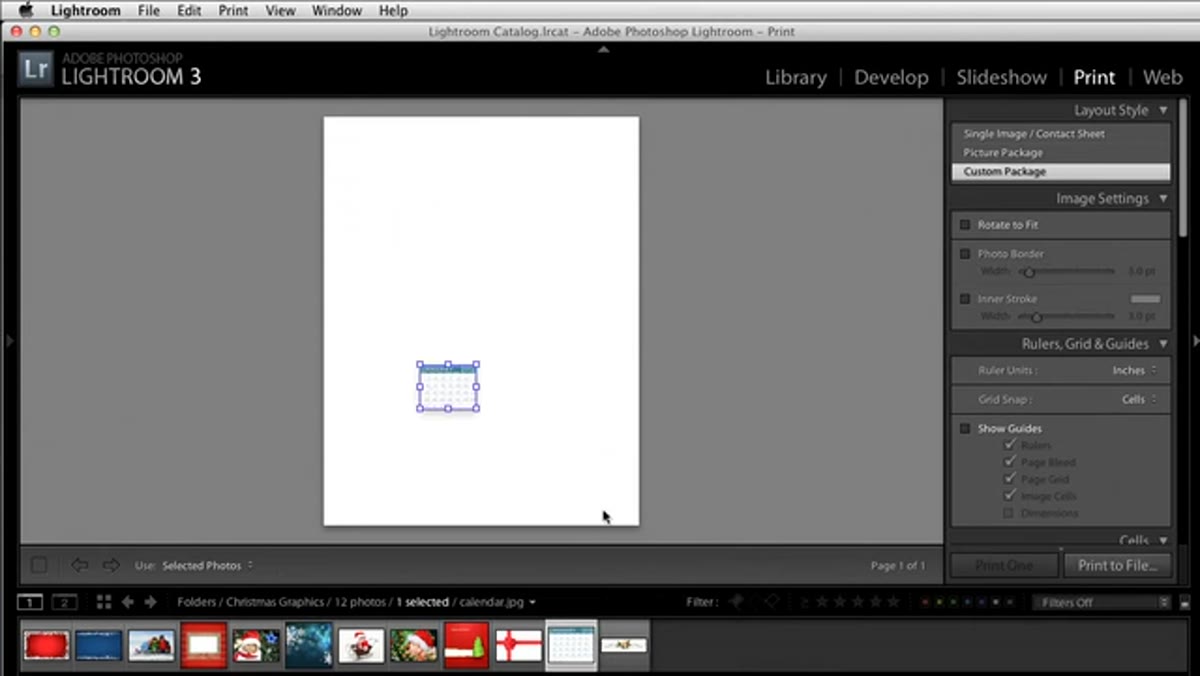Image resolution: width=1200 pixels, height=676 pixels.
Task: Enable Inner Stroke checkbox
Action: point(965,299)
